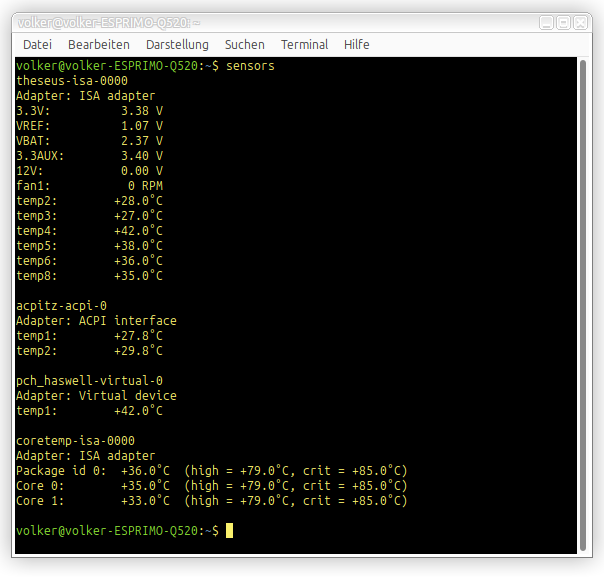
Task: Close the terminal window
Action: tap(580, 23)
